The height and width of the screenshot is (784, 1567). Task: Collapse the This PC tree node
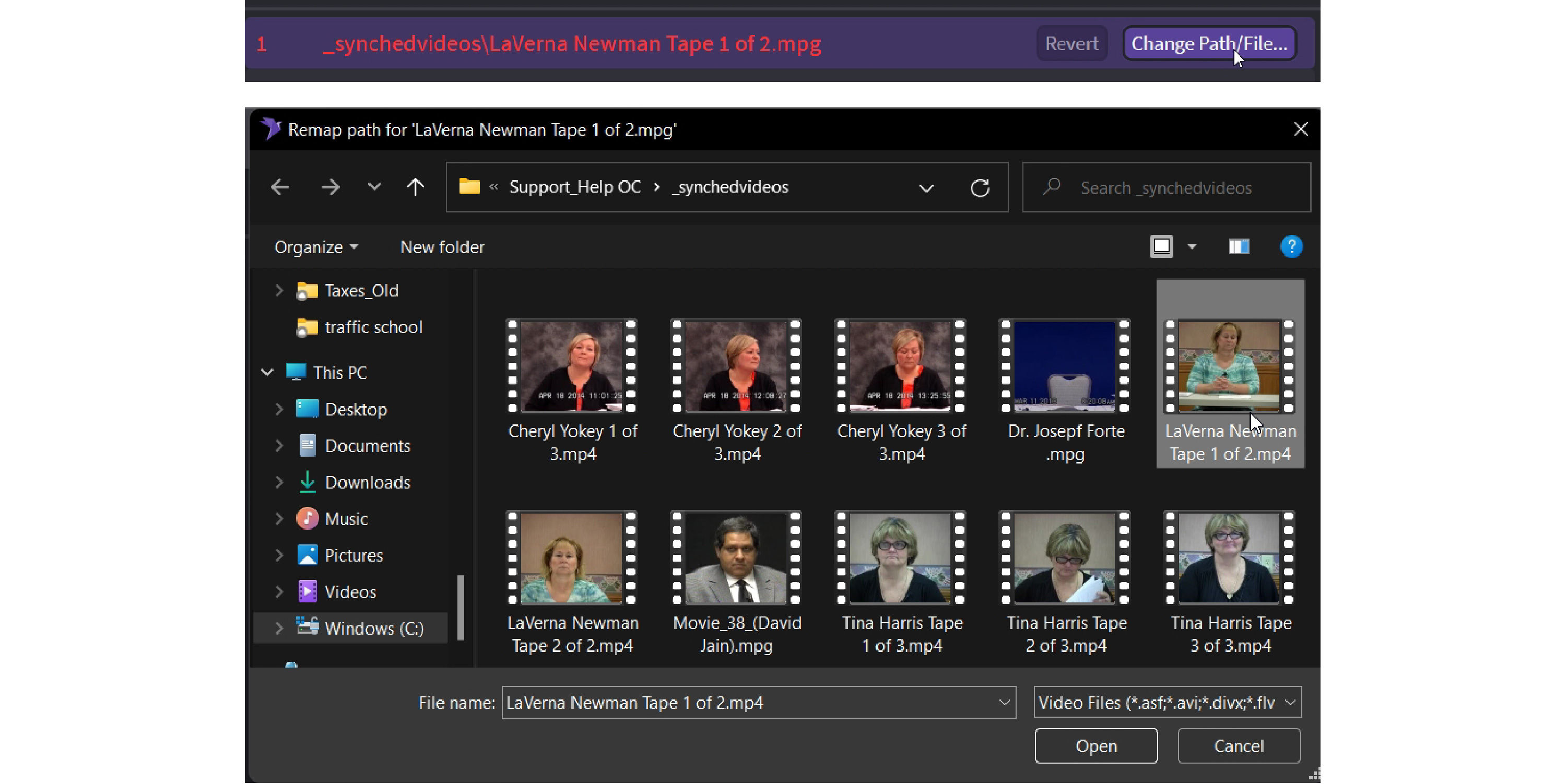(267, 372)
